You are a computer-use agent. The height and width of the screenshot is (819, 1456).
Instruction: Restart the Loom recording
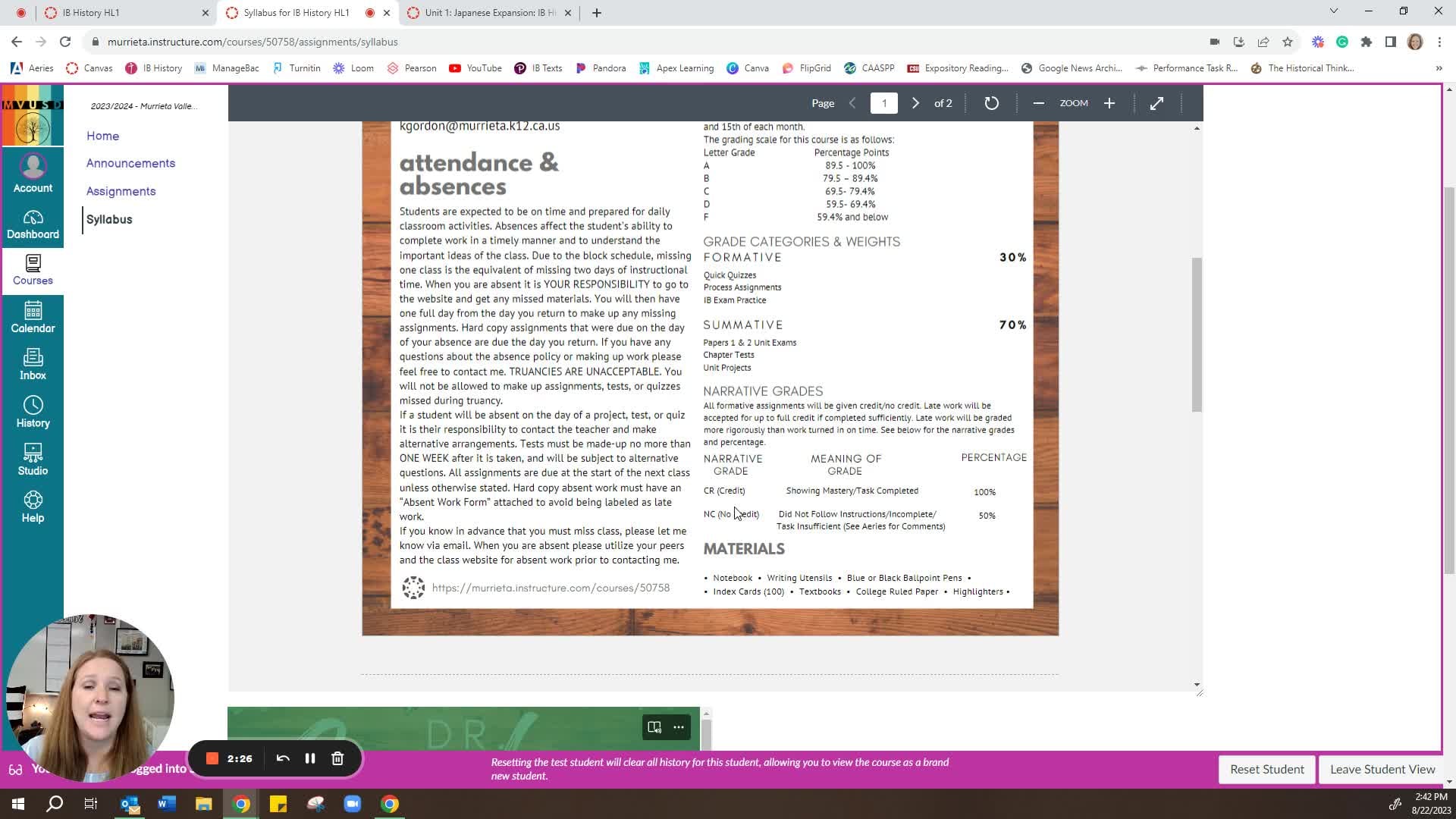283,758
